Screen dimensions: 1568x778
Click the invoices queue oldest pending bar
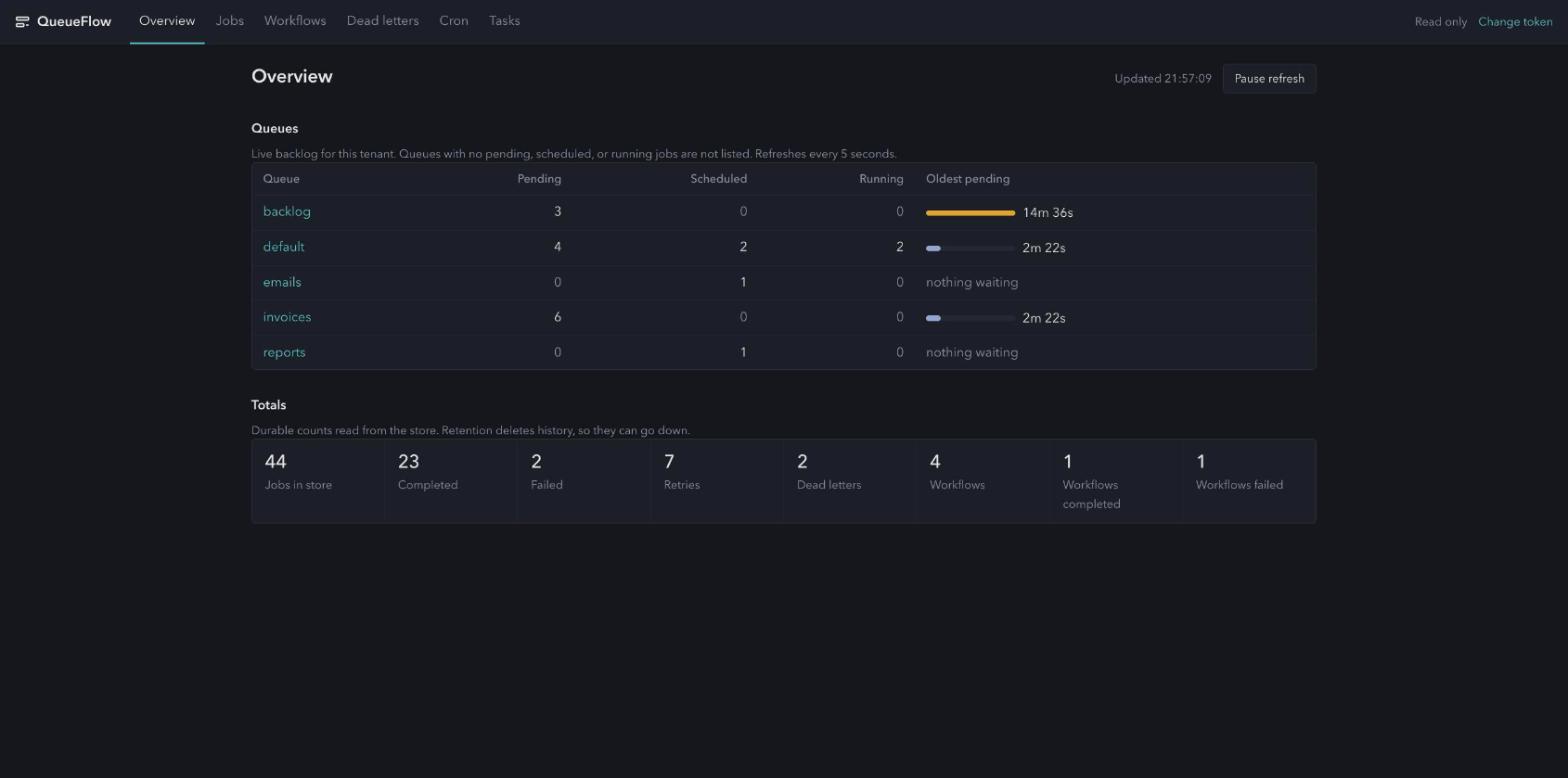970,318
